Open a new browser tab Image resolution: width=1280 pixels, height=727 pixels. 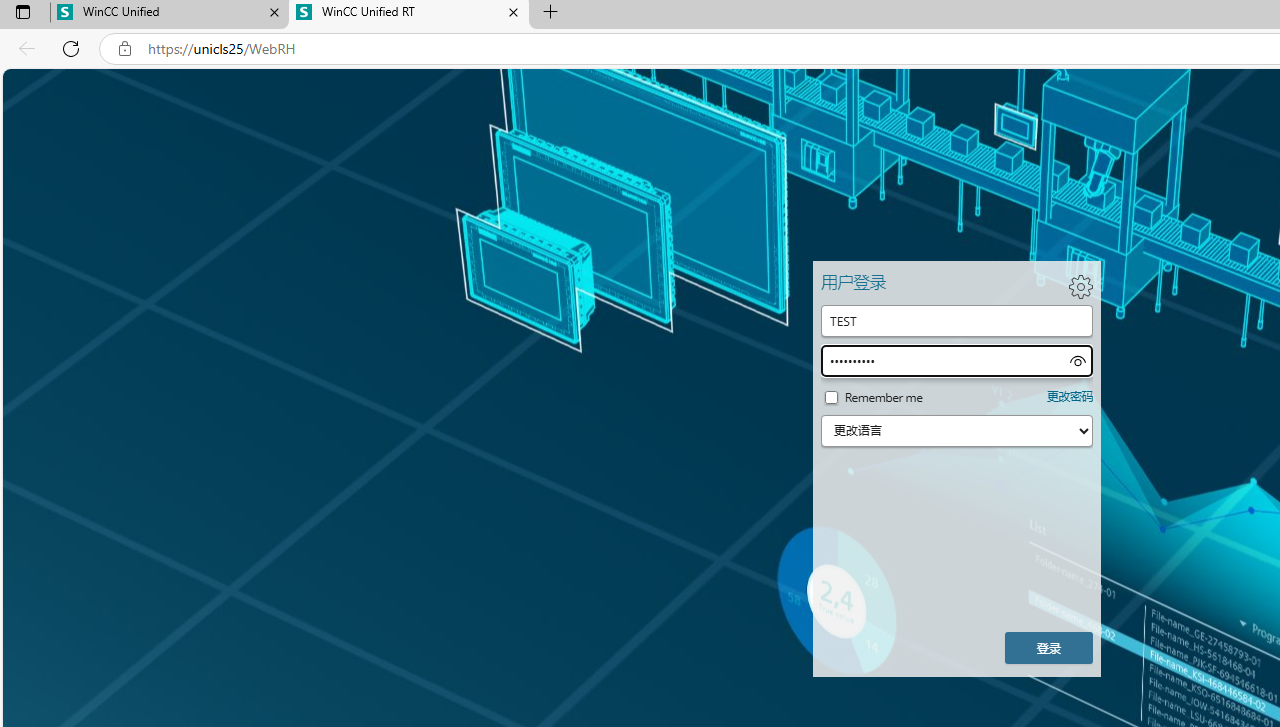pos(550,13)
